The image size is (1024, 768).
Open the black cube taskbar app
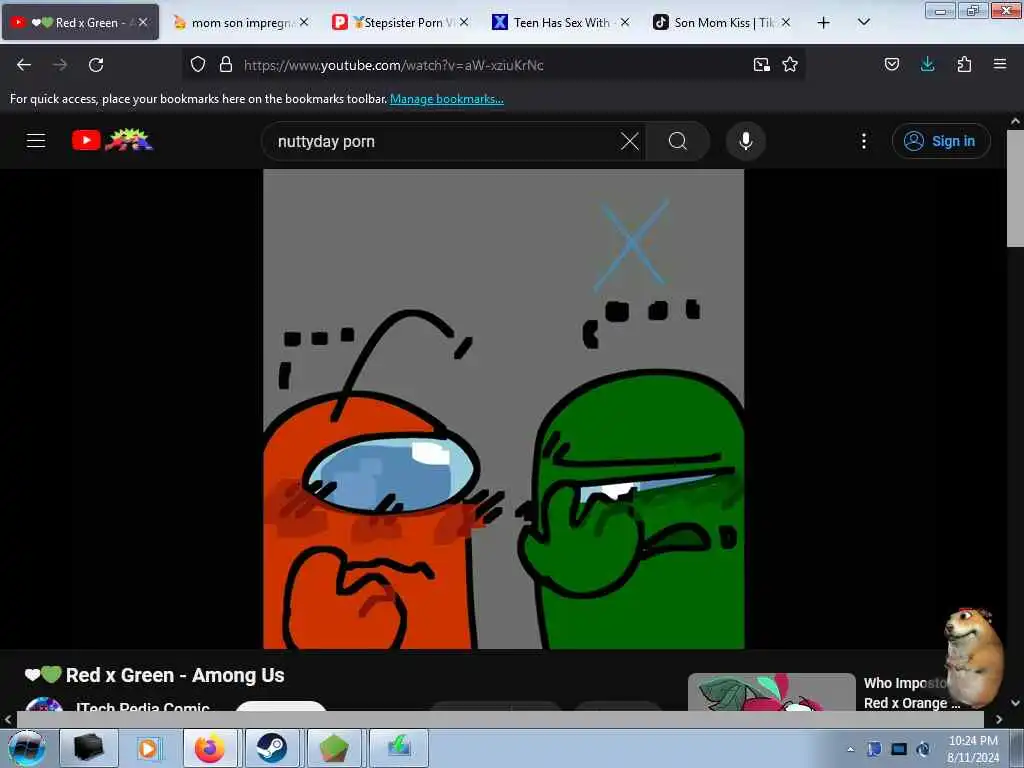(89, 748)
